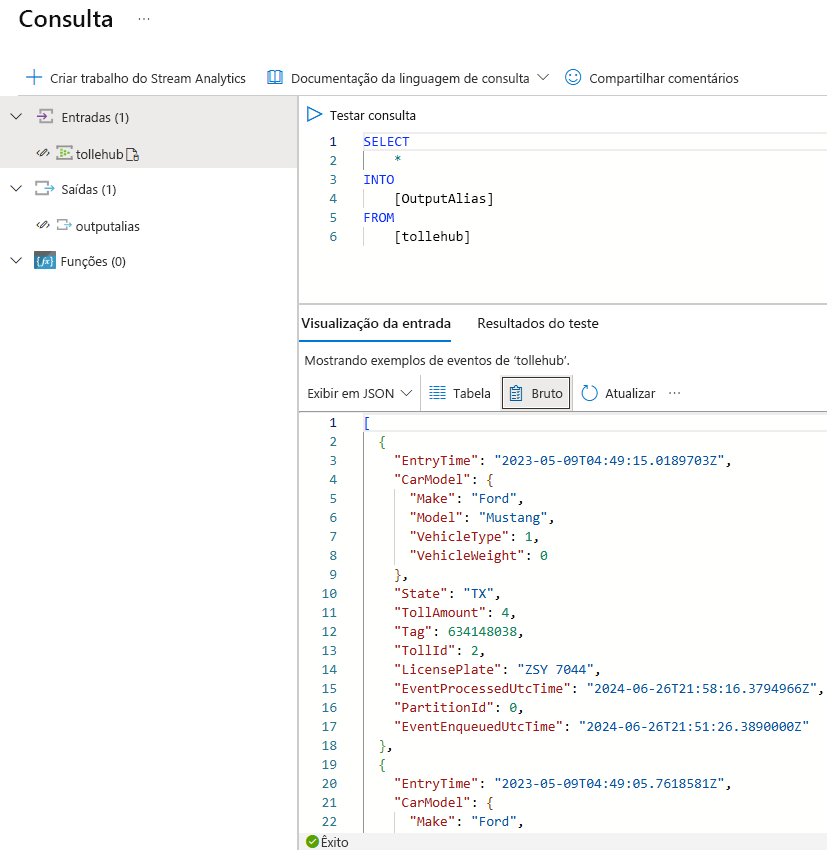Click the three dots beside Consulta title
The image size is (827, 851).
(144, 20)
